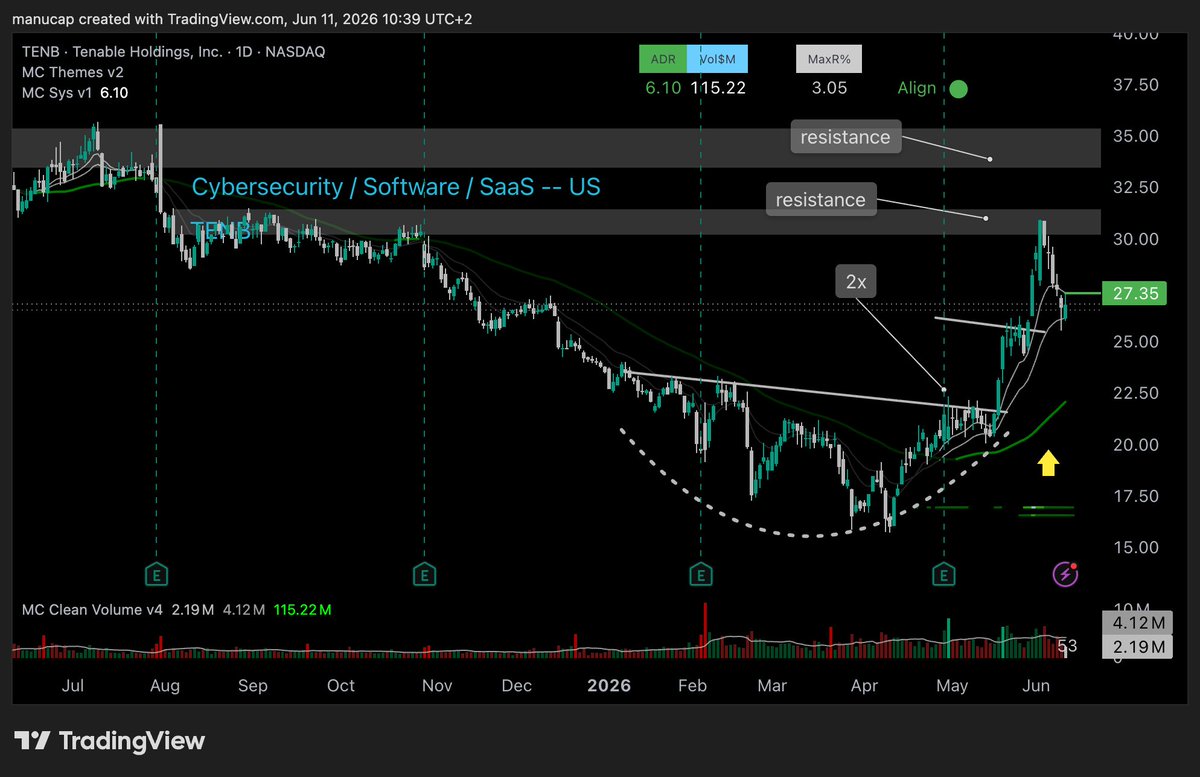Image resolution: width=1200 pixels, height=777 pixels.
Task: Click the 37.50 price axis label
Action: (1134, 85)
